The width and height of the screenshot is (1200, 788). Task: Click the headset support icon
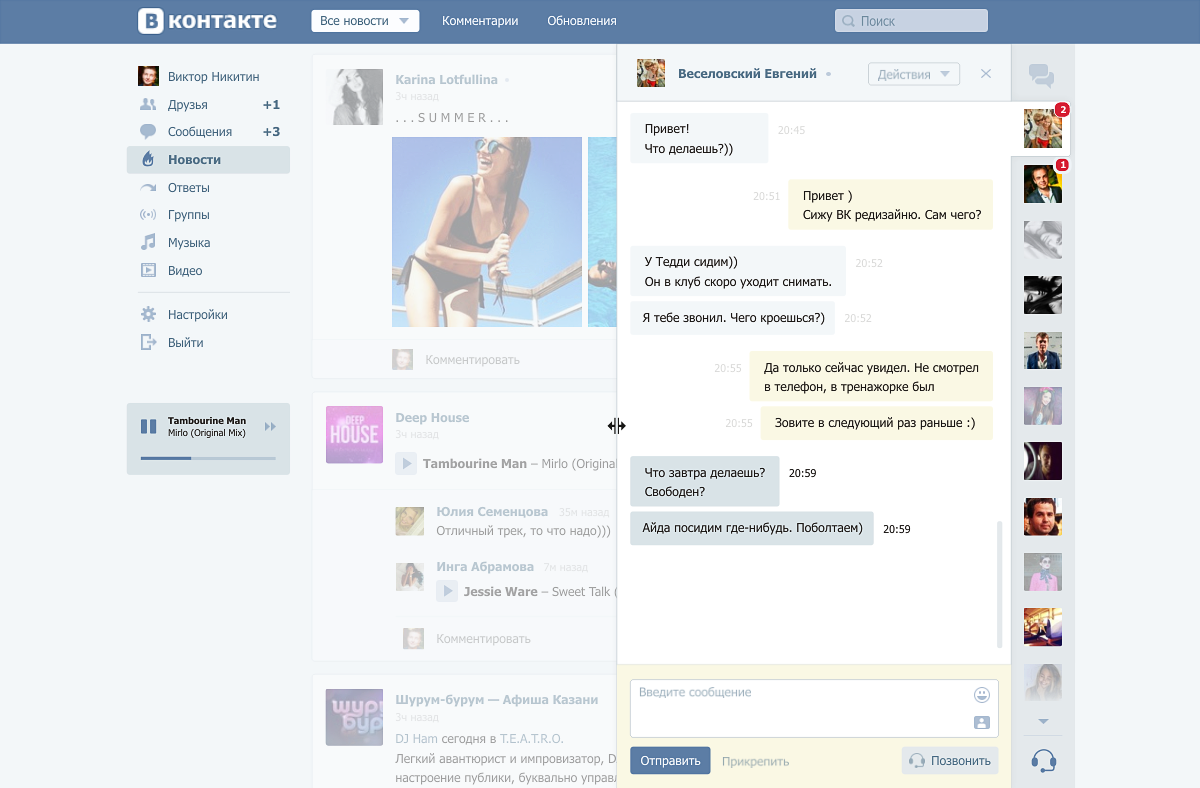coord(1043,761)
